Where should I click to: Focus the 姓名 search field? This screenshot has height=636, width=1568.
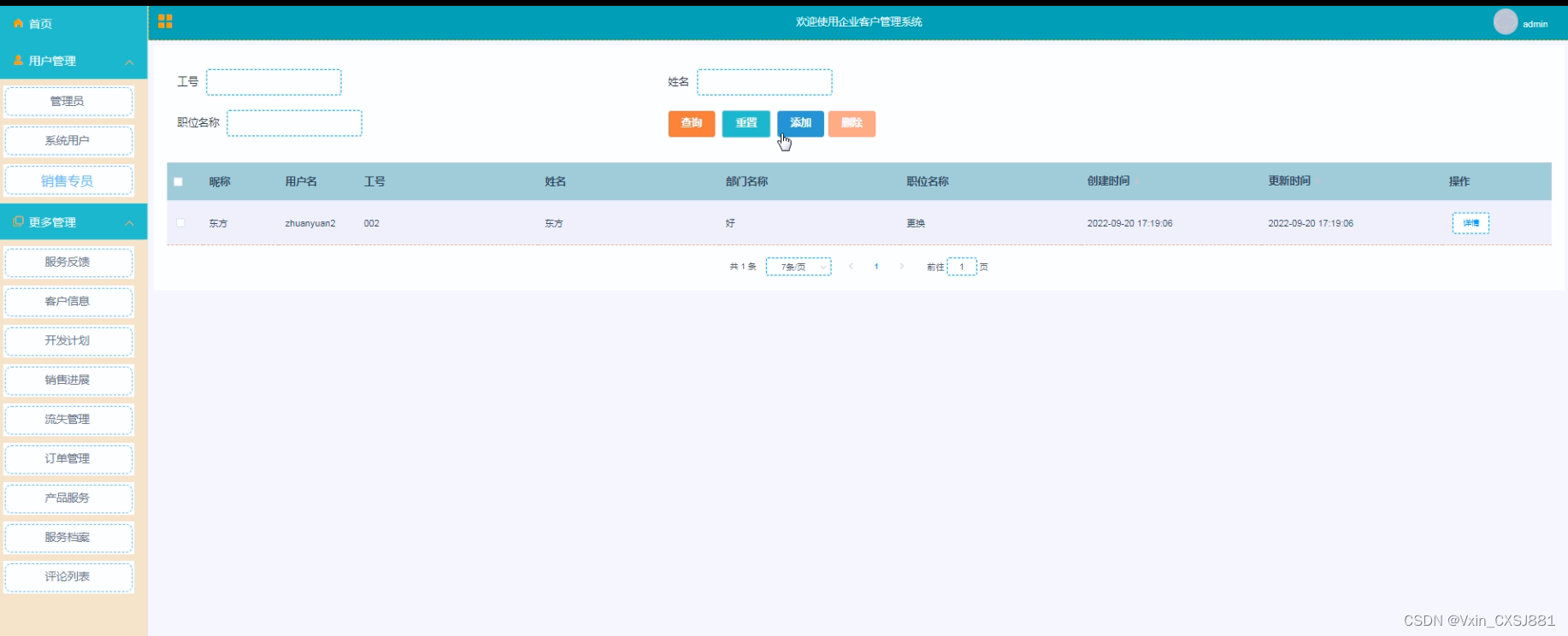[x=764, y=82]
